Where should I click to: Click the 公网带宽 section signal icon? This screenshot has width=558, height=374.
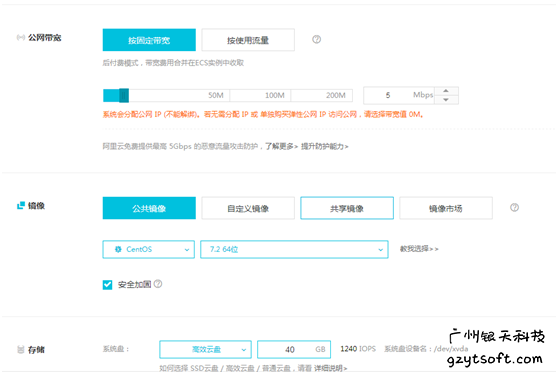point(21,37)
